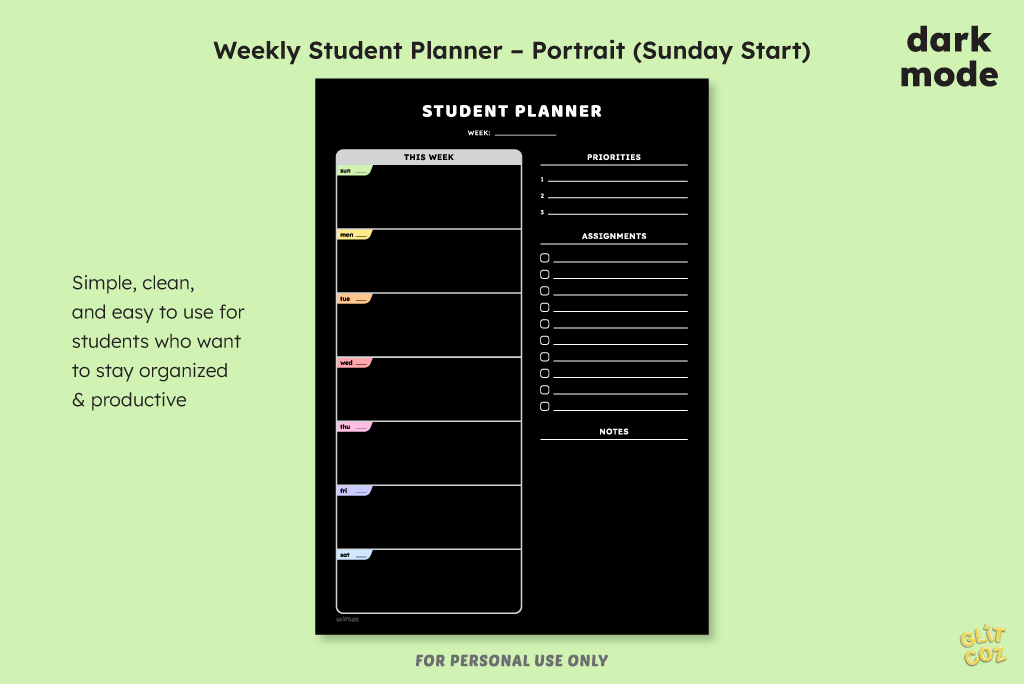
Task: Click the yellow mon day tab
Action: tap(355, 235)
